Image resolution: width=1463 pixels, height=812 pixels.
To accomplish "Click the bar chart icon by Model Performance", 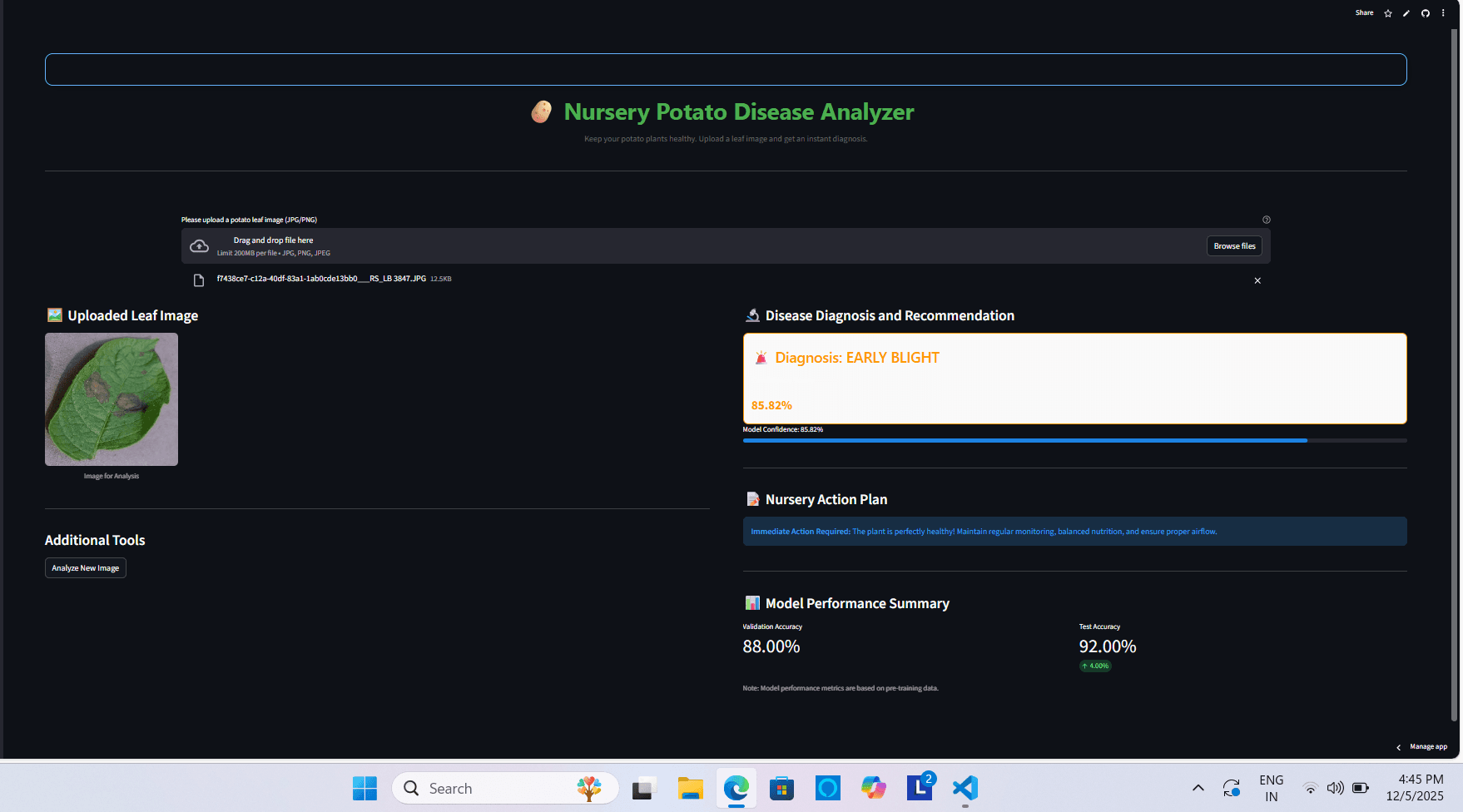I will click(752, 603).
